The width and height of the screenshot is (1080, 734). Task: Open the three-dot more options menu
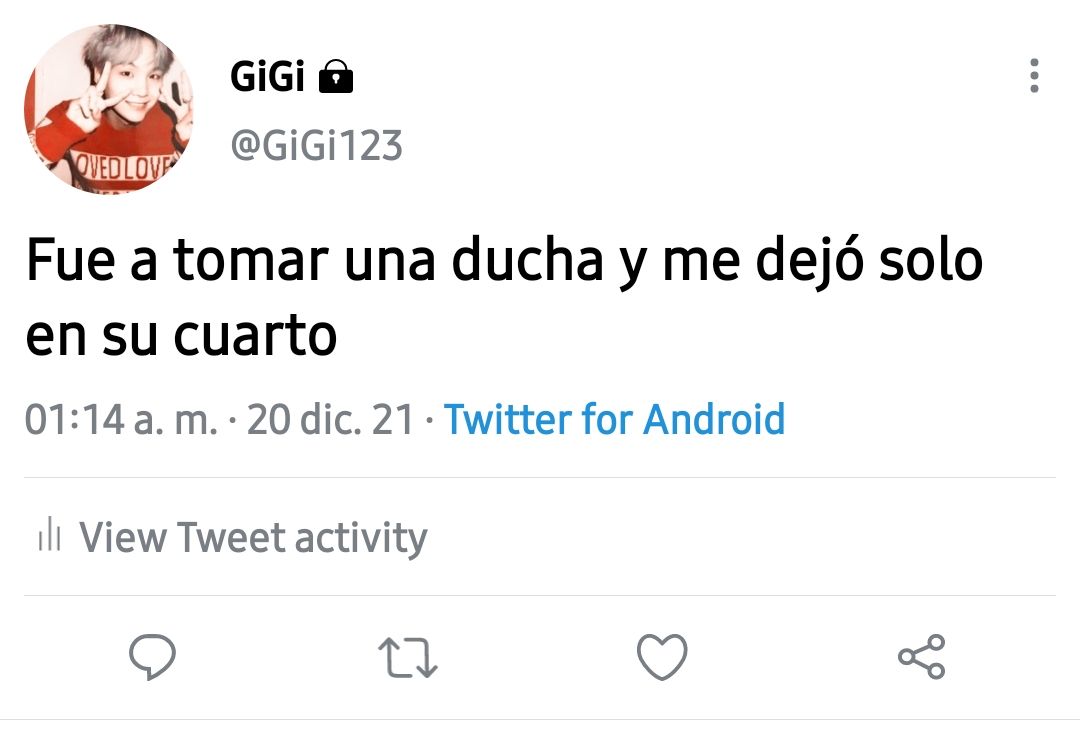[1034, 76]
